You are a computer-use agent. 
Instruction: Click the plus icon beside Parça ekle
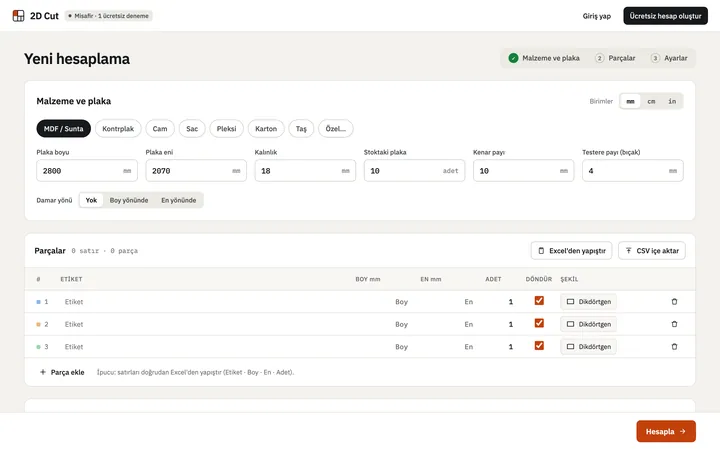(x=43, y=372)
